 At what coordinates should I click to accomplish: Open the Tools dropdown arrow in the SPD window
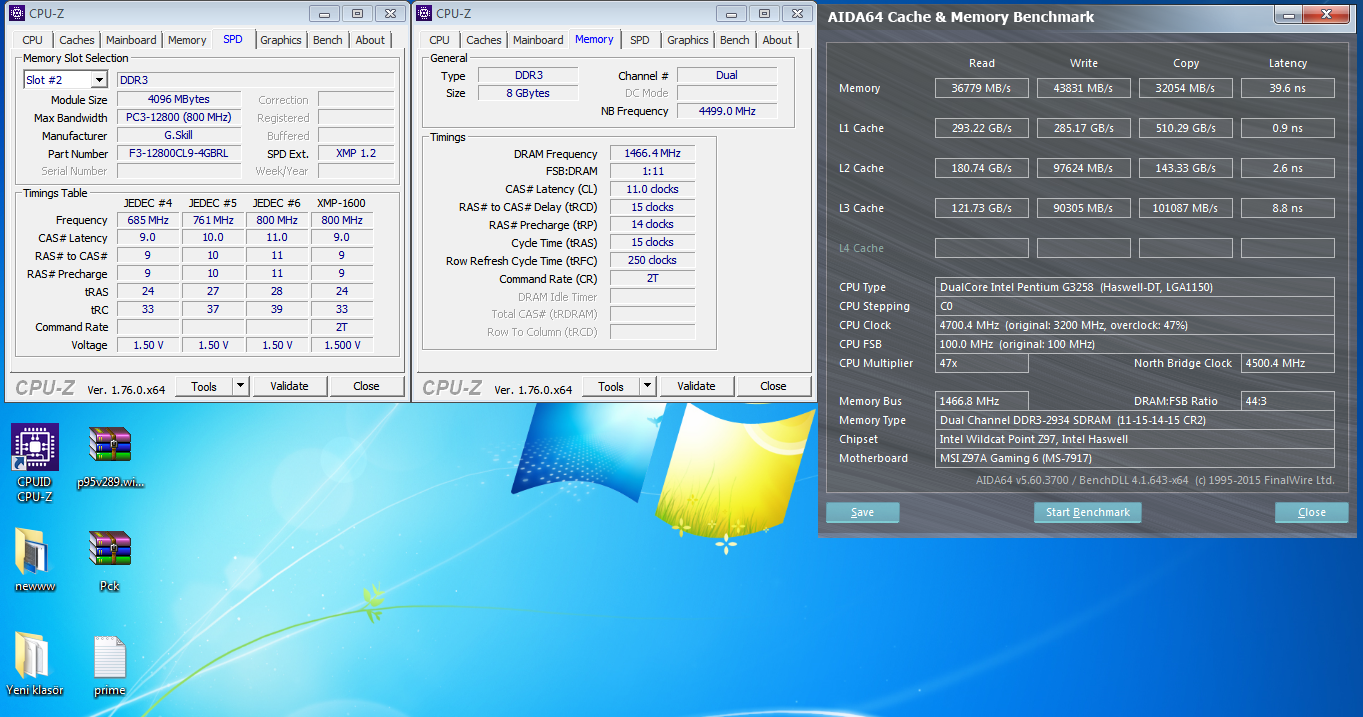240,386
